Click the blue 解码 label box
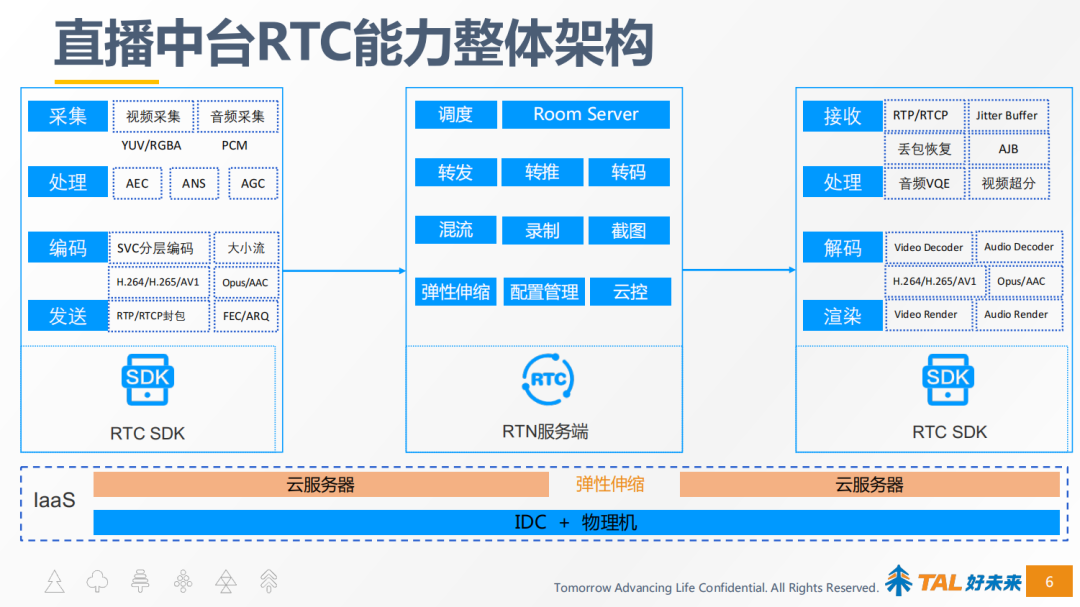Viewport: 1080px width, 607px height. click(842, 247)
